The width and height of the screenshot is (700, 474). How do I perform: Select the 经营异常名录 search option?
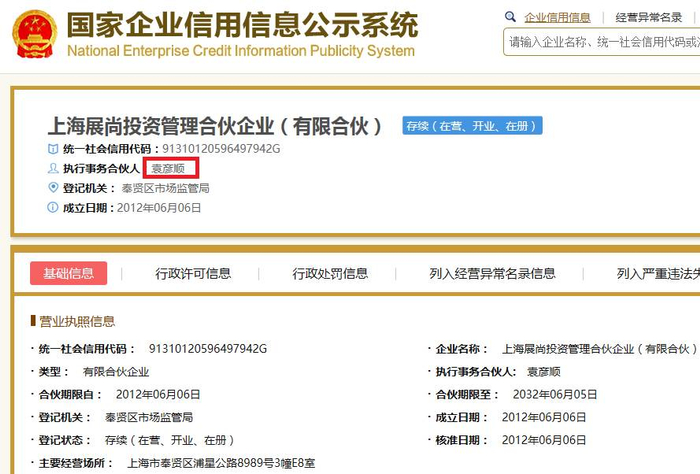tap(649, 17)
